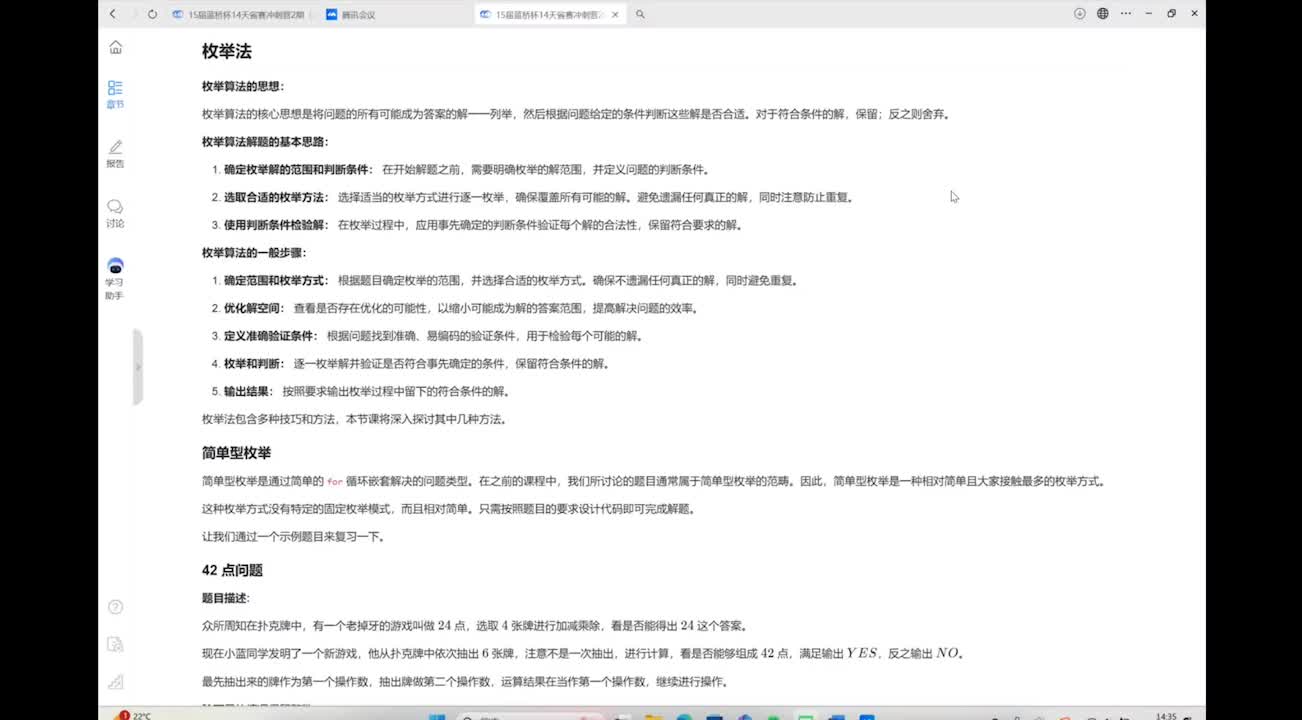Viewport: 1302px width, 720px height.
Task: Click the home icon in left sidebar
Action: coord(115,47)
